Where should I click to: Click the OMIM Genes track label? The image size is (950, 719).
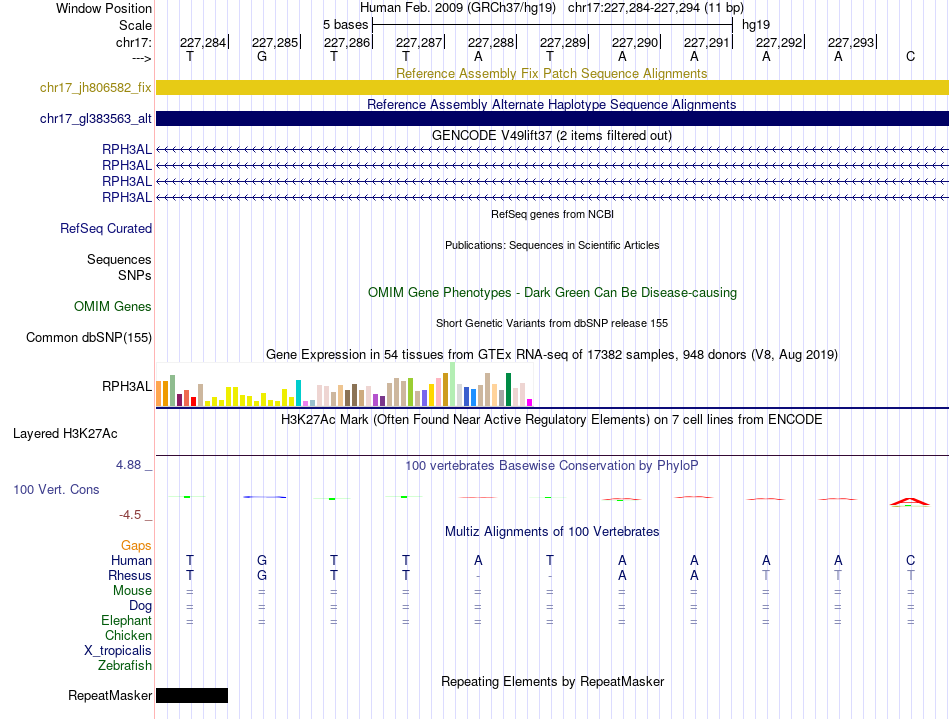coord(113,306)
